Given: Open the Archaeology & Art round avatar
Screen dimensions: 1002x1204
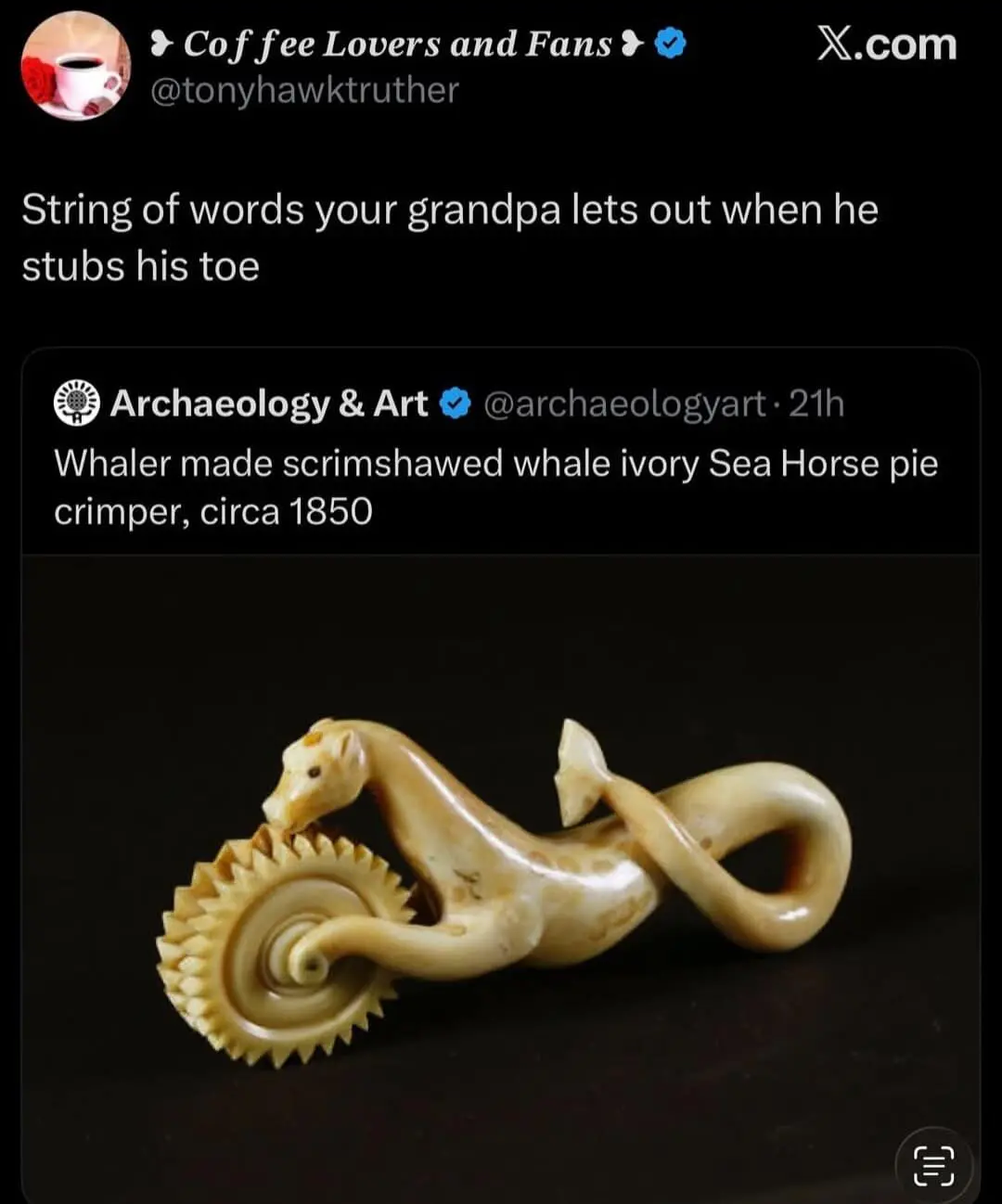Looking at the screenshot, I should [x=77, y=403].
